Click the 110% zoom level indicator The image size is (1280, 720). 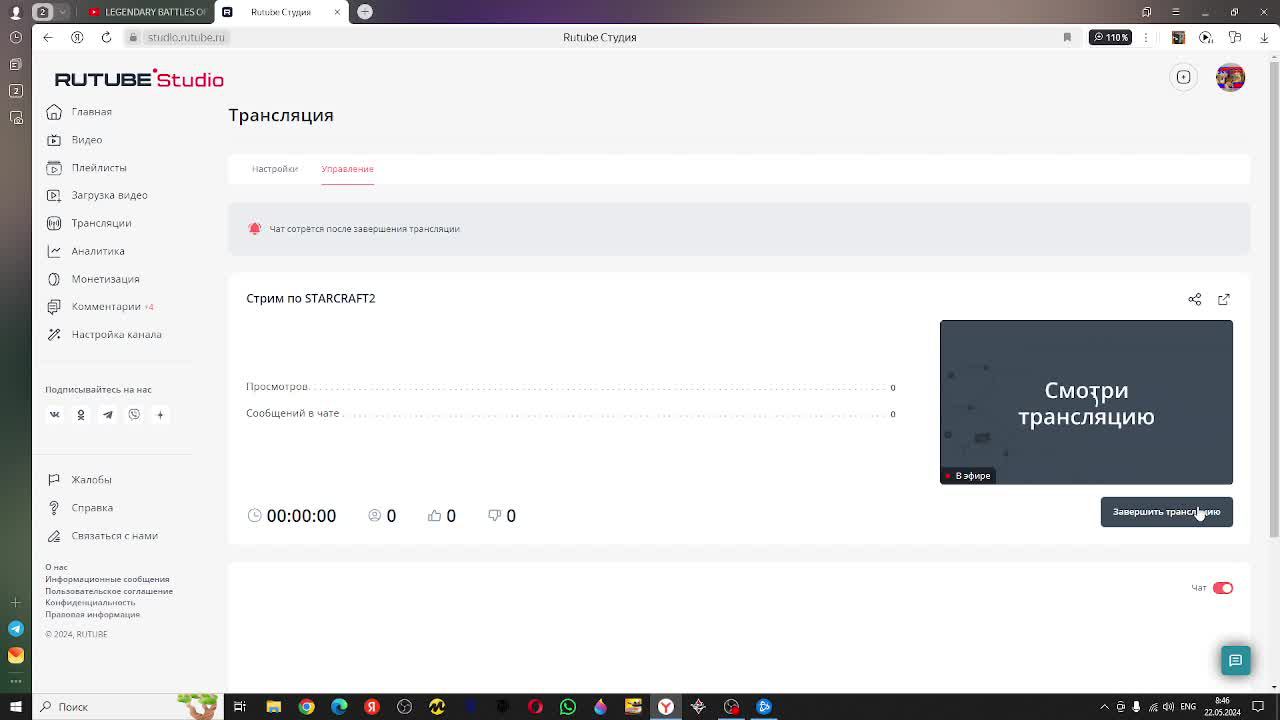click(x=1110, y=37)
